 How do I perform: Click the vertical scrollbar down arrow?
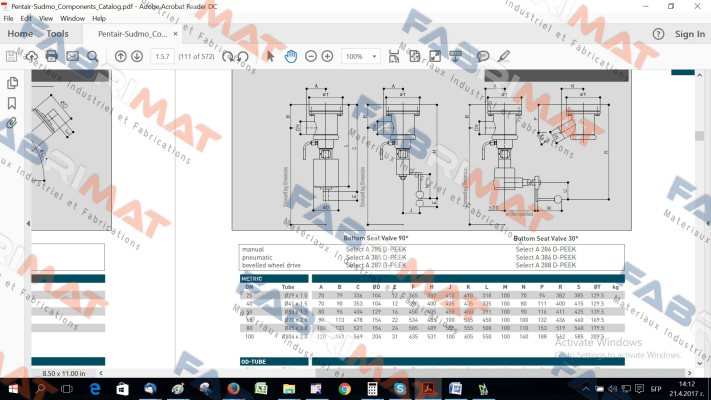699,363
